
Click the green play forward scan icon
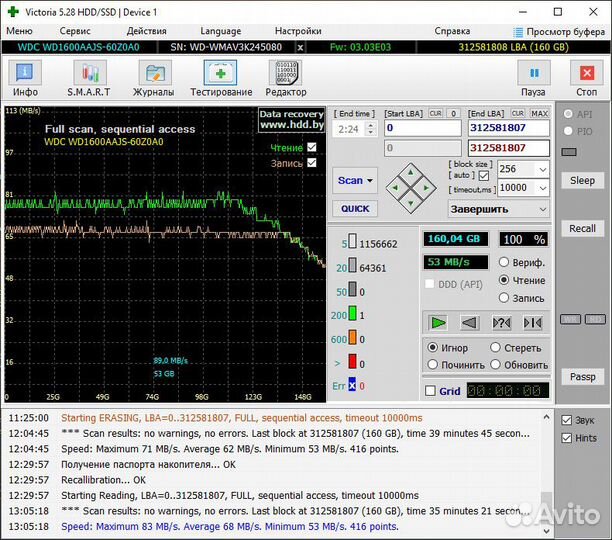pyautogui.click(x=438, y=322)
